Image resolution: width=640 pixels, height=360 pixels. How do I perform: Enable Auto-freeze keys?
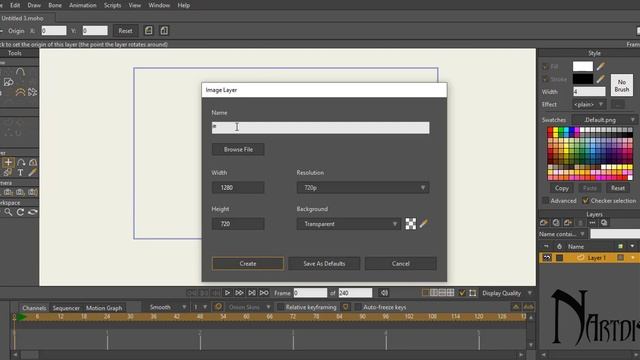pyautogui.click(x=358, y=307)
